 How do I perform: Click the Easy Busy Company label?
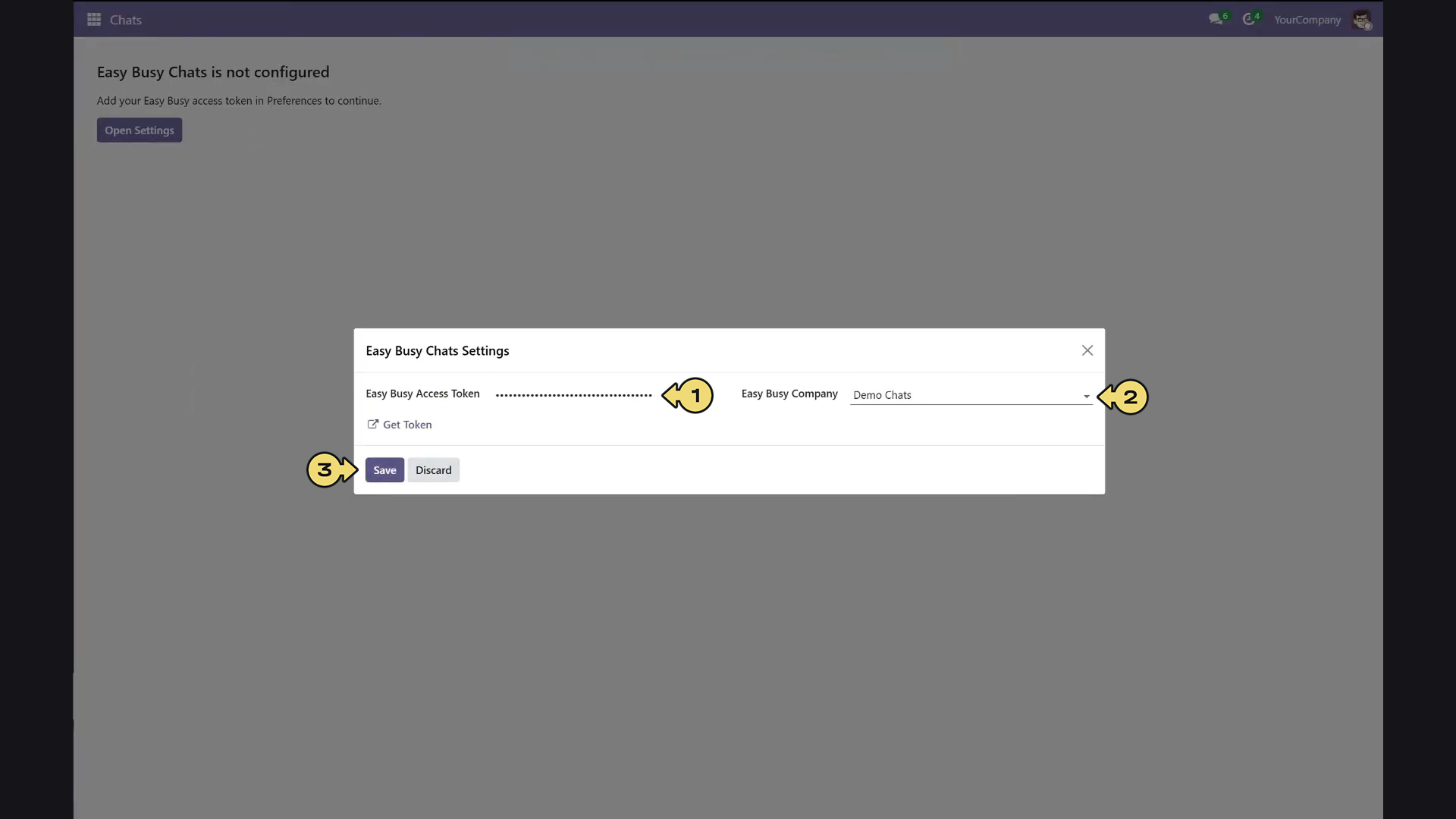789,394
